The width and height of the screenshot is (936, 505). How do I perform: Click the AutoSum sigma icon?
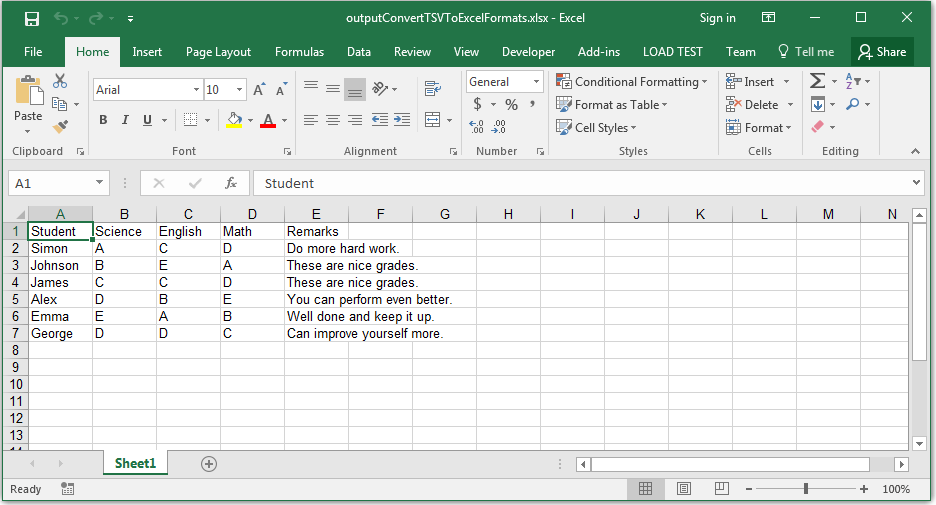[x=817, y=81]
